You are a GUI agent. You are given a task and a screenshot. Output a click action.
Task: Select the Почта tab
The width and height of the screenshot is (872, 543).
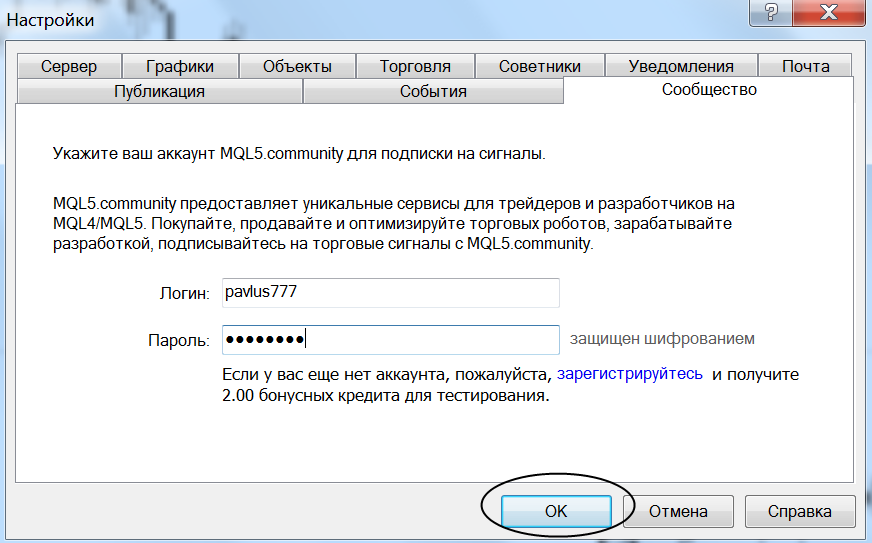click(805, 66)
